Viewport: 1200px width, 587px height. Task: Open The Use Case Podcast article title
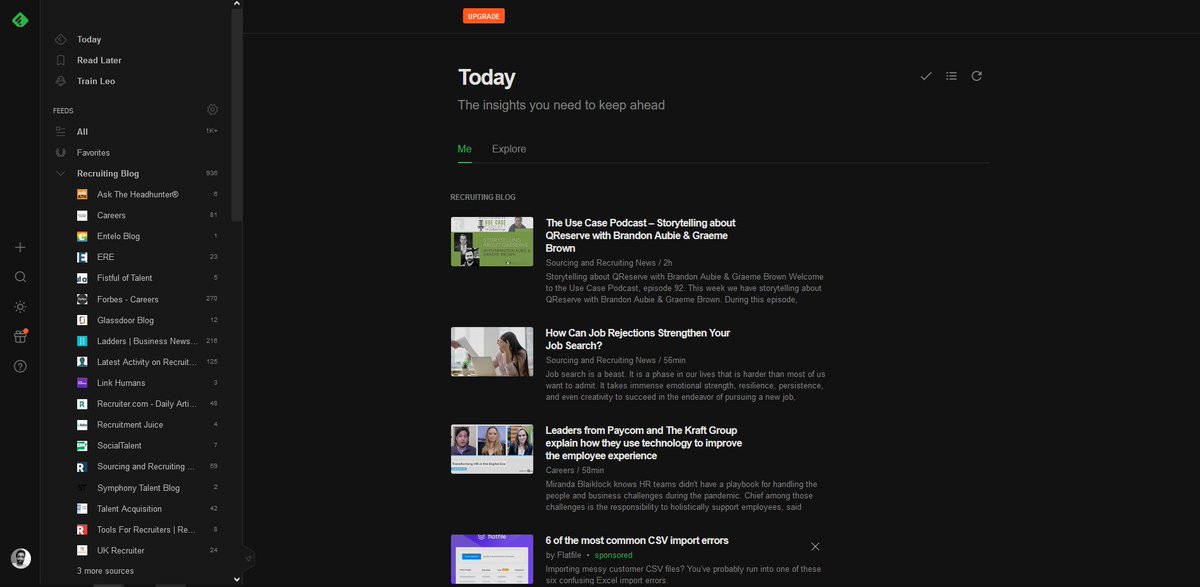(641, 235)
